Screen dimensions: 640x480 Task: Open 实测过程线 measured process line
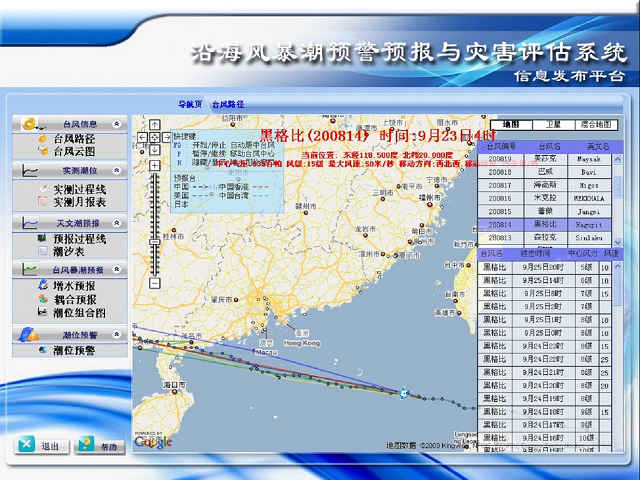78,188
